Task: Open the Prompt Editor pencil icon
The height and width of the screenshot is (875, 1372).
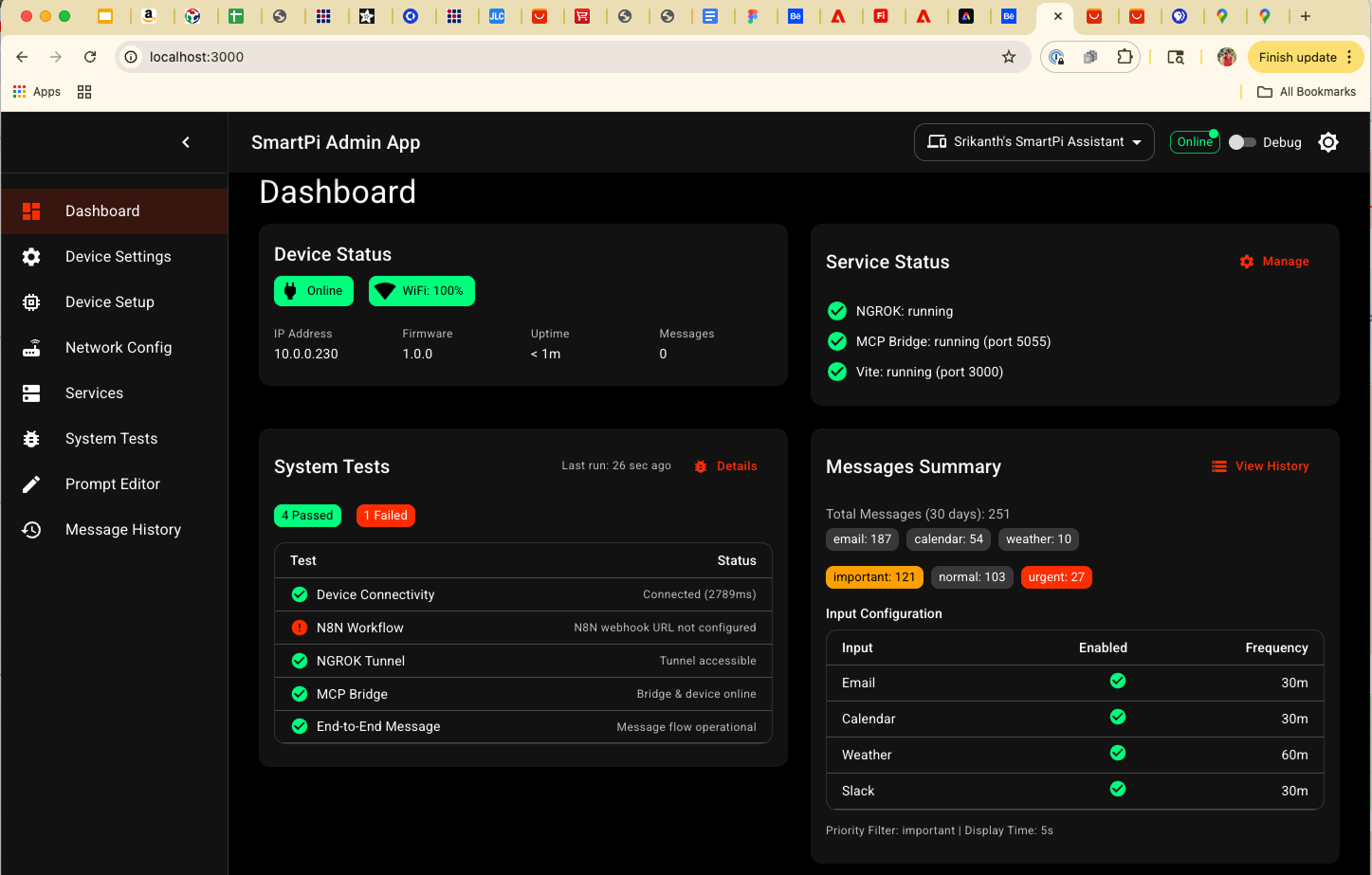Action: click(x=31, y=483)
